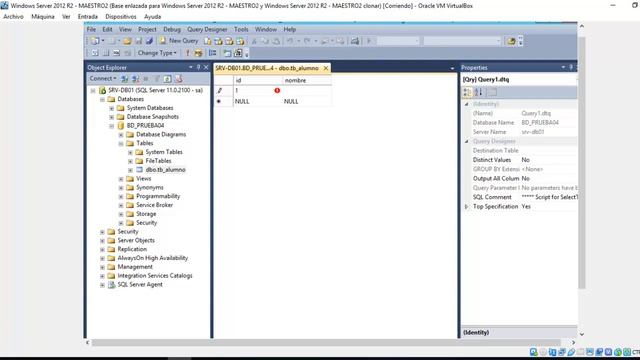
Task: Open the File menu in SSMS
Action: point(91,29)
